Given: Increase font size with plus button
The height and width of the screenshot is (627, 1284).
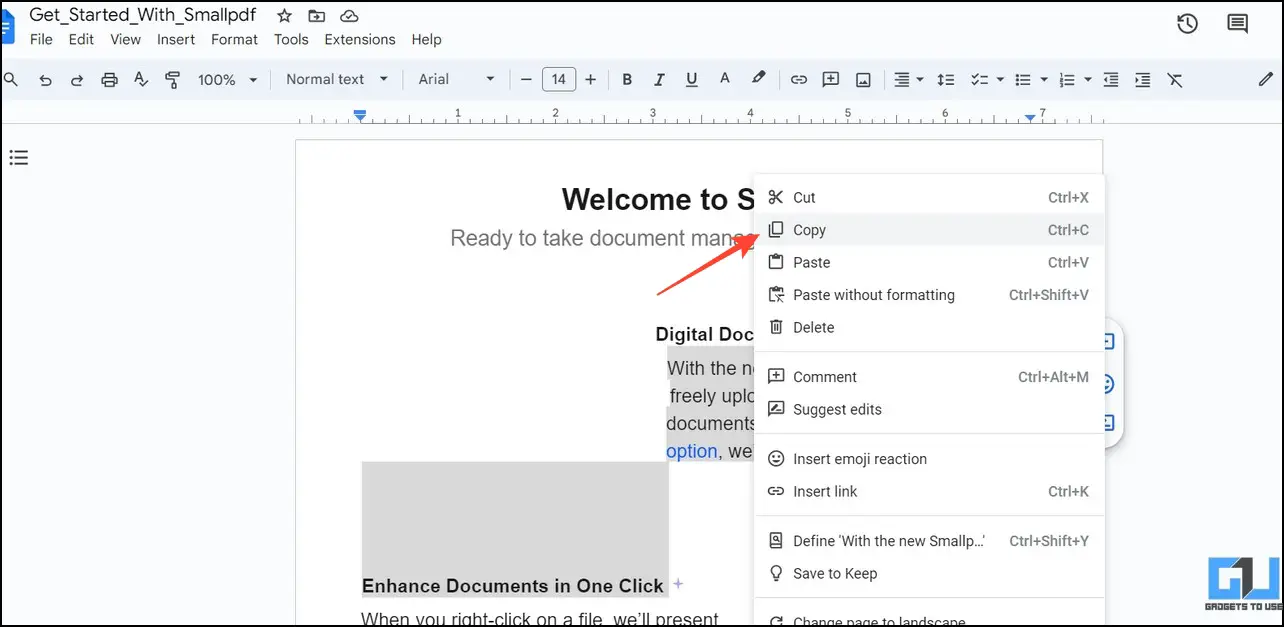Looking at the screenshot, I should click(x=591, y=80).
